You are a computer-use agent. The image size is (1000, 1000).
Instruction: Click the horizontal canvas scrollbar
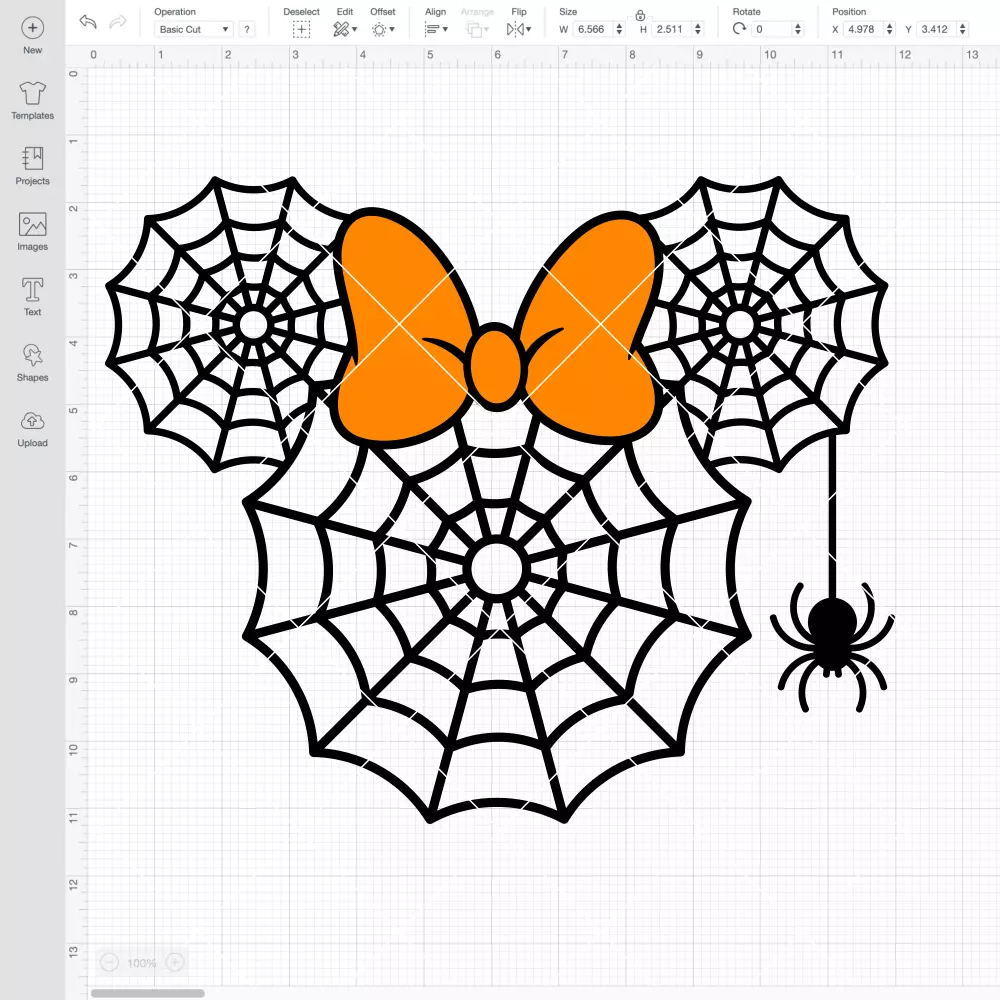pyautogui.click(x=147, y=993)
